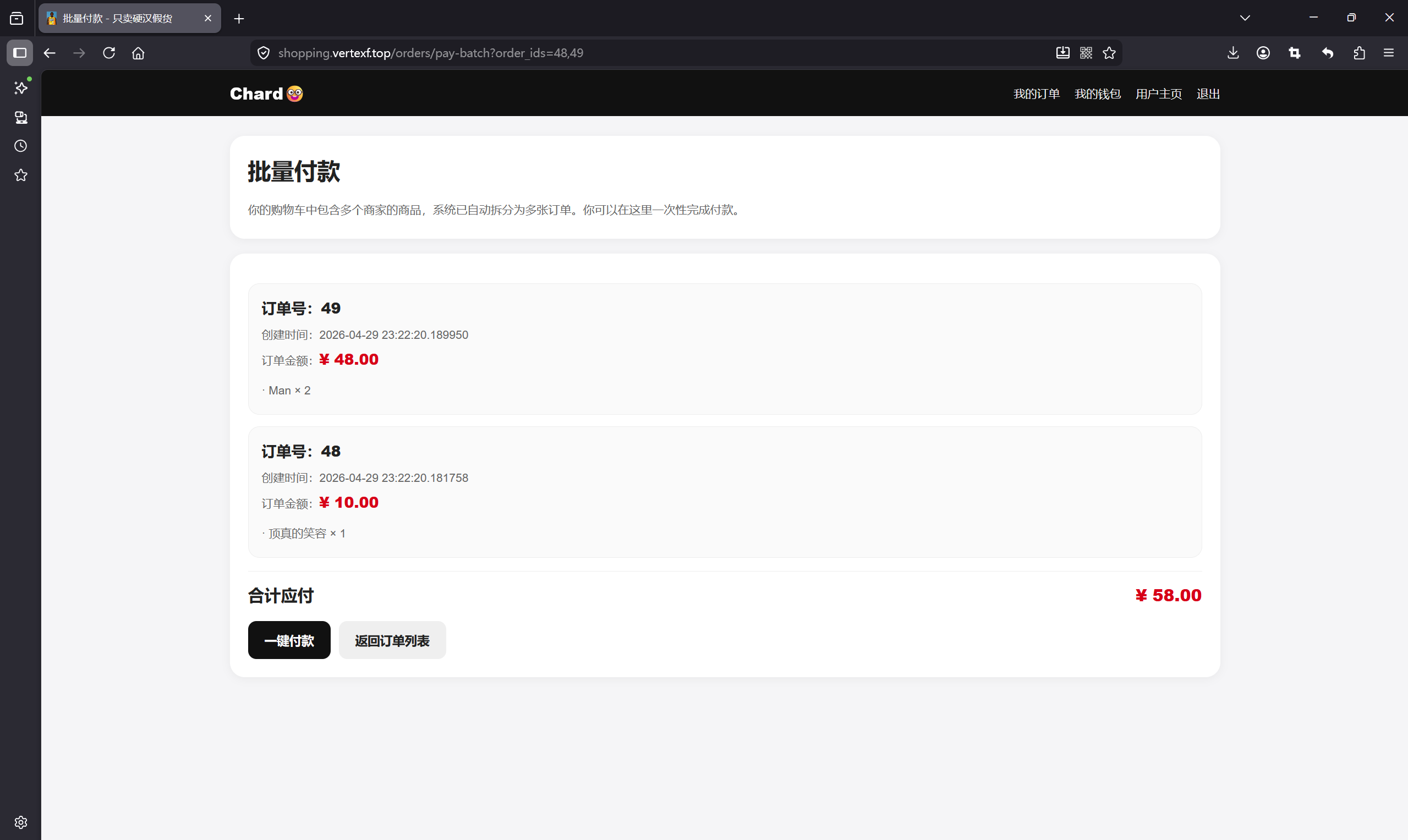The image size is (1408, 840).
Task: Click the 订单号：49 heading
Action: 300,308
